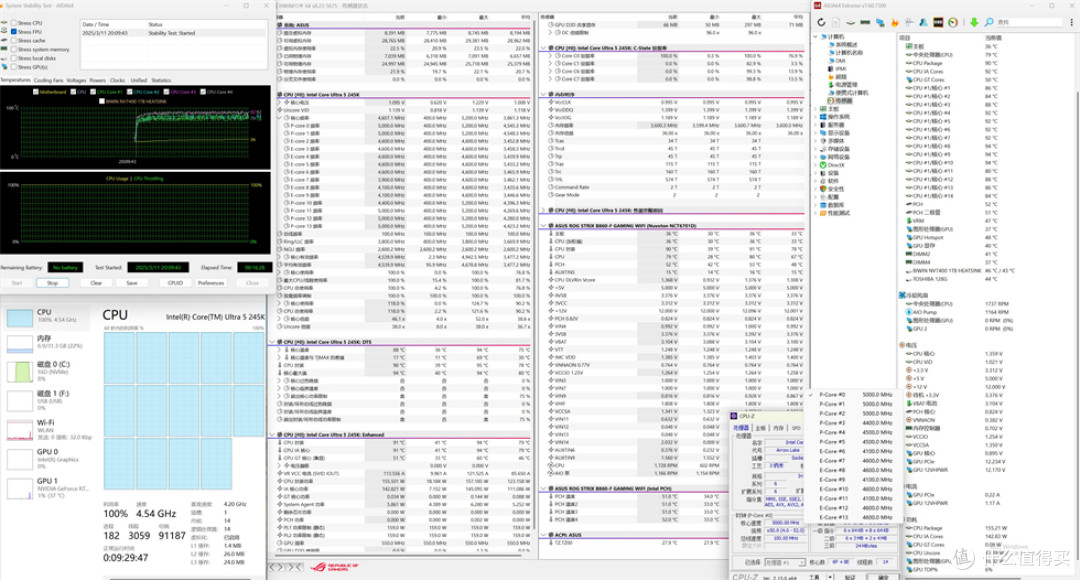Expand the DirectX tree node arrow
The height and width of the screenshot is (580, 1080).
(816, 165)
